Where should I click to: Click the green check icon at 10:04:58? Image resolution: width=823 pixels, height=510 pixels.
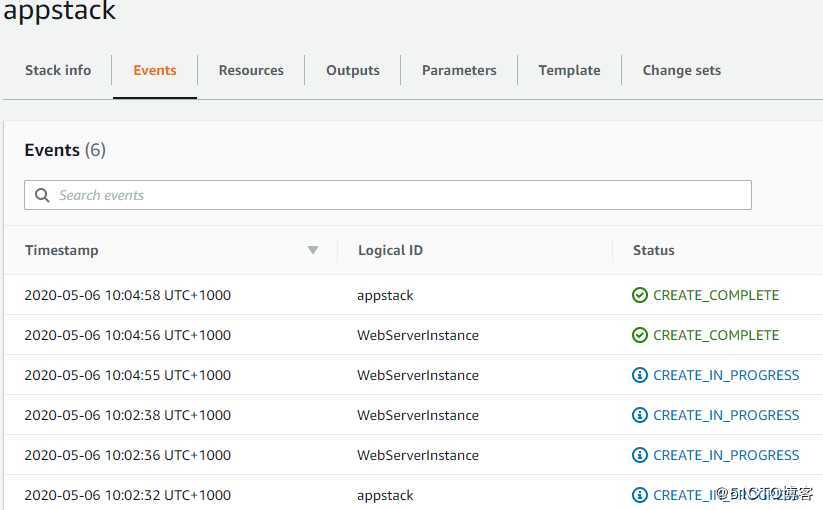point(640,295)
